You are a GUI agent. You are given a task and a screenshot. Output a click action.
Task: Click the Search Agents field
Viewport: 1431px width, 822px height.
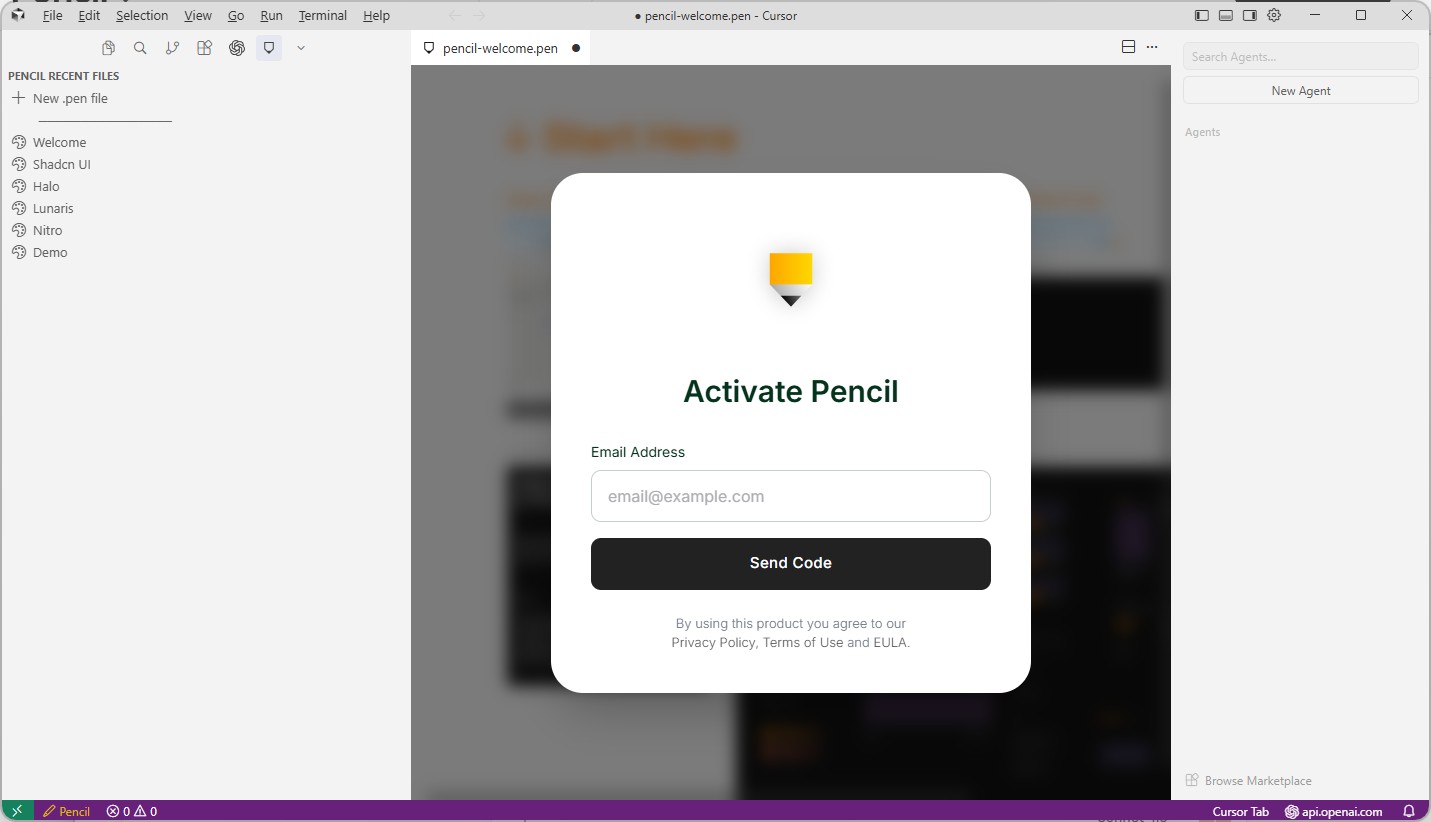click(x=1301, y=57)
